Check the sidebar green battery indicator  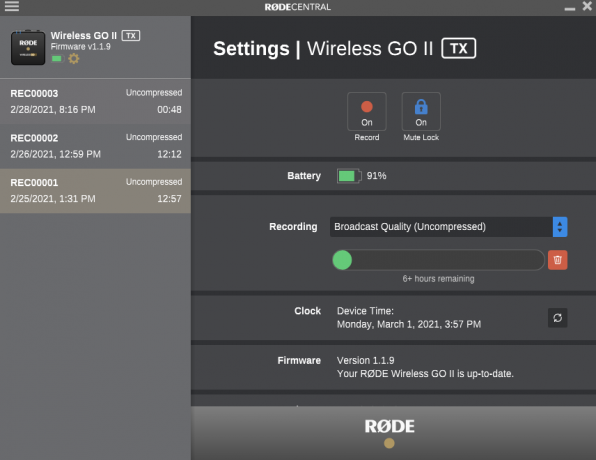point(57,59)
